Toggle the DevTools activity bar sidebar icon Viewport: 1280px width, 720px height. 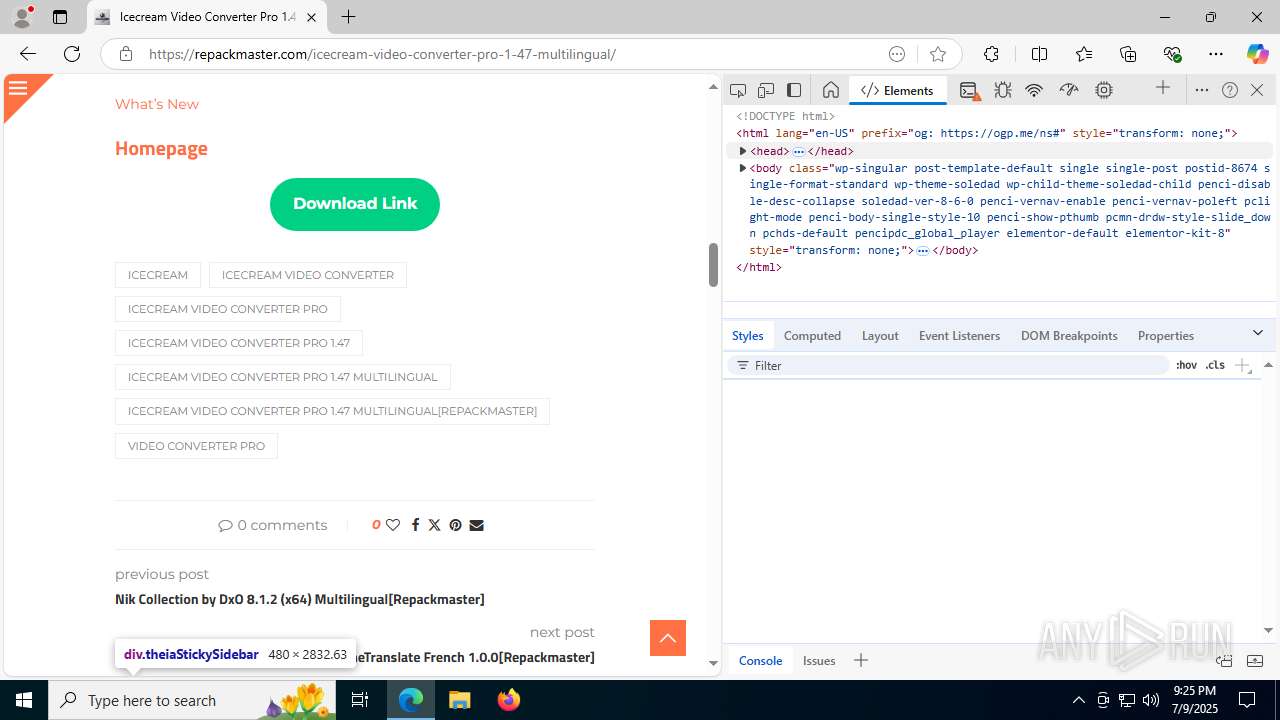794,90
